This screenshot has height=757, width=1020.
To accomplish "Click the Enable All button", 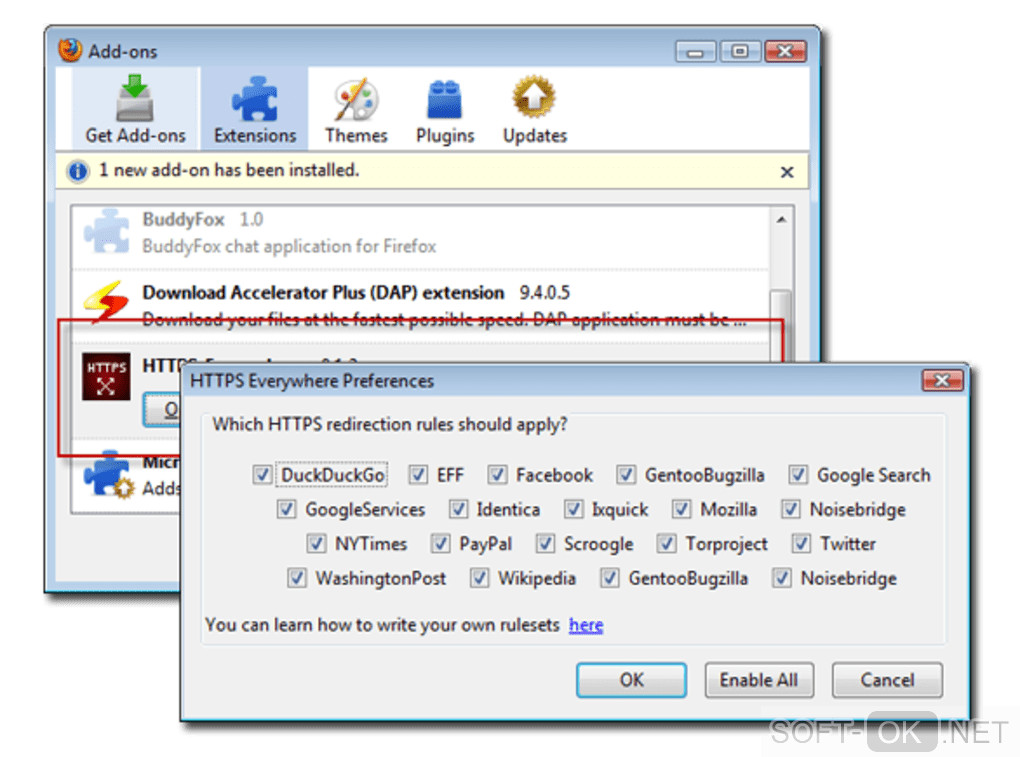I will tap(758, 680).
